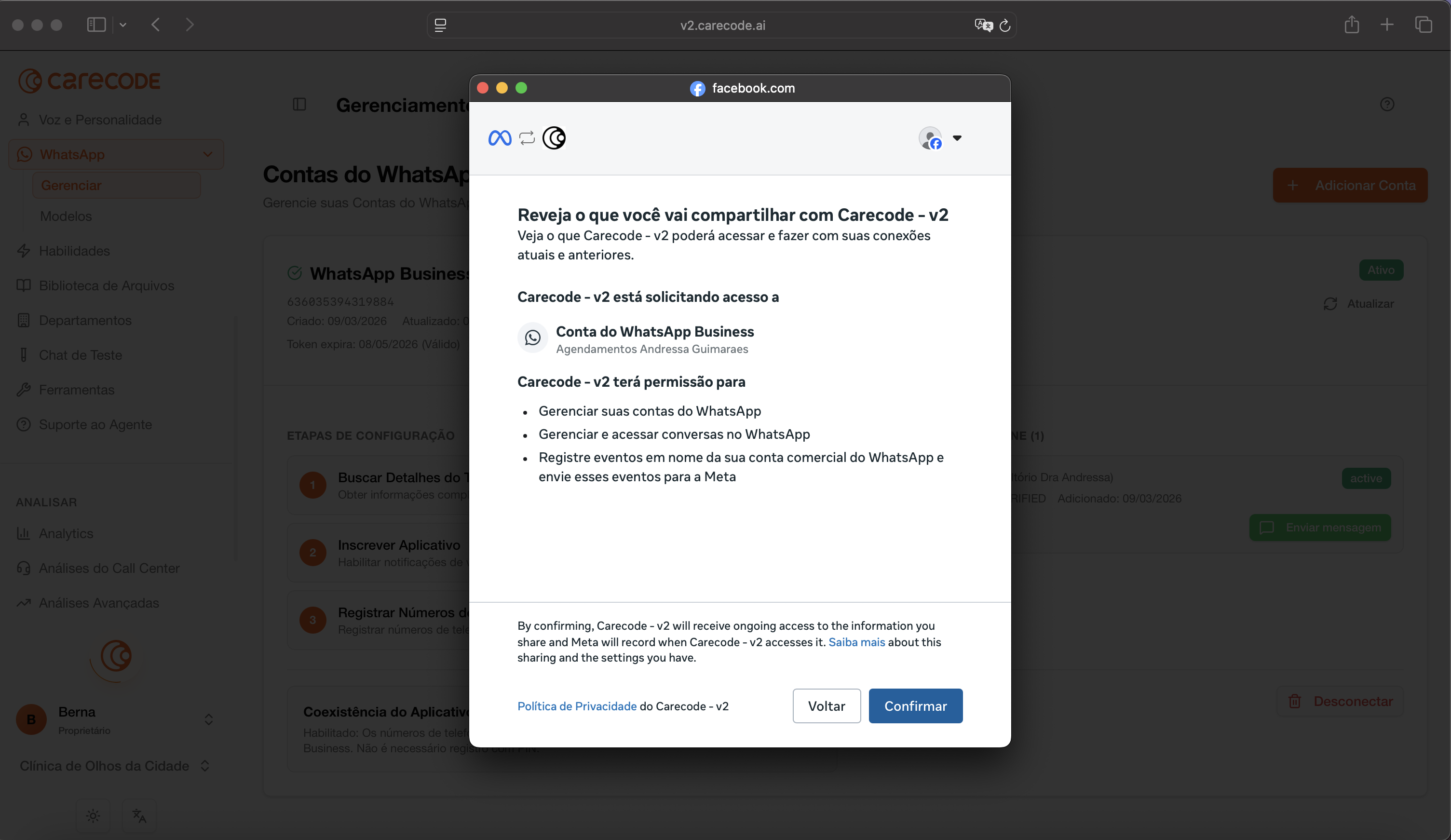Click the Safari share icon
Screen dimensions: 1451x840
point(1351,25)
